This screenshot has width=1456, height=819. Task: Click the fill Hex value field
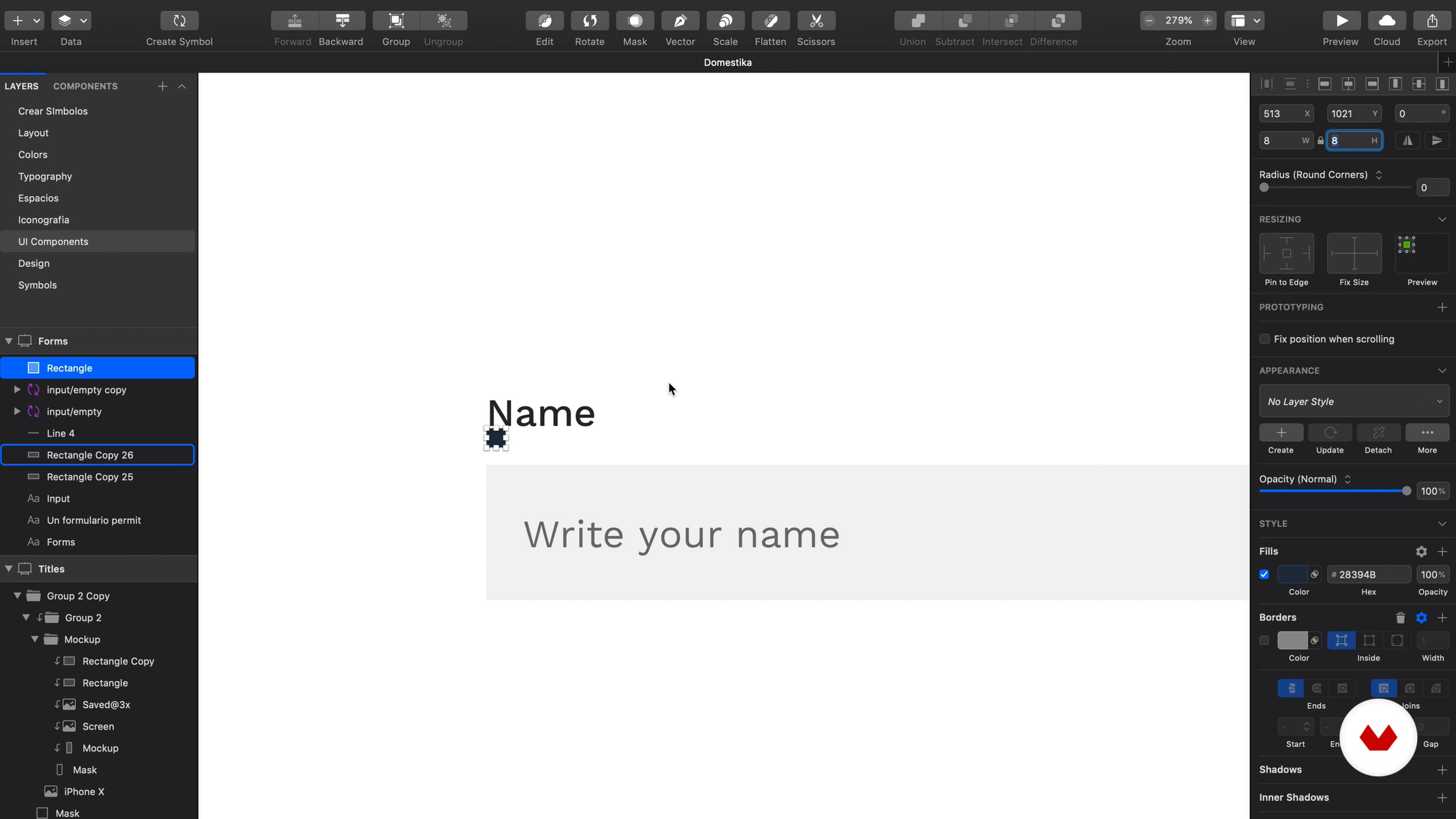pos(1369,575)
